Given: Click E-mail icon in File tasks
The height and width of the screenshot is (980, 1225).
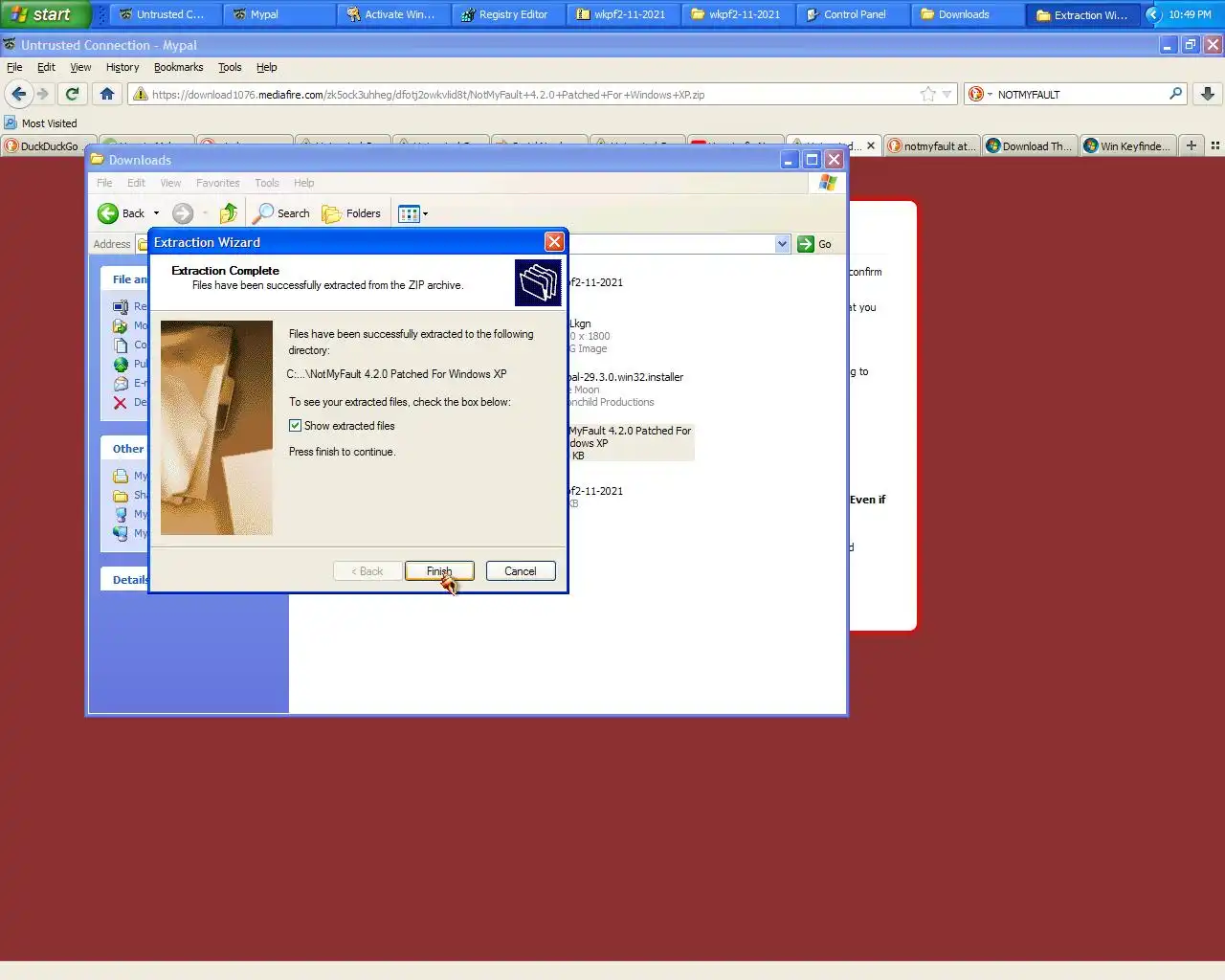Looking at the screenshot, I should [x=121, y=384].
